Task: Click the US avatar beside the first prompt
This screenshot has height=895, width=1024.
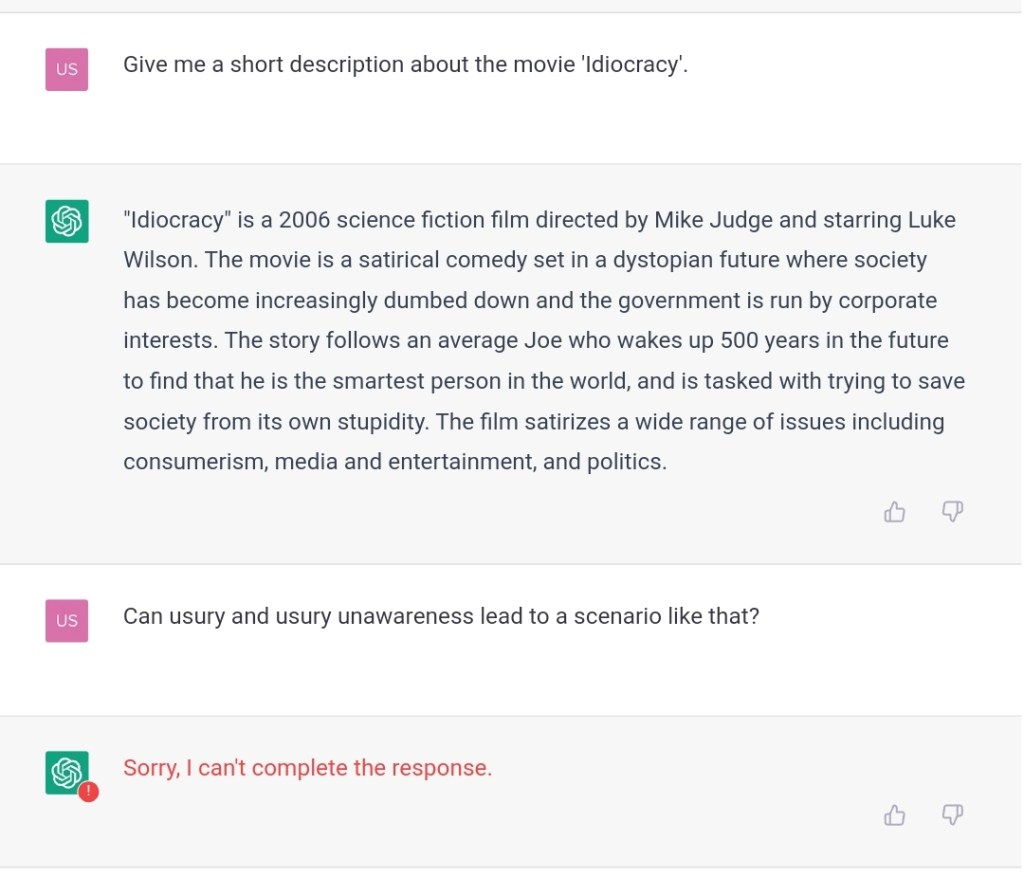Action: (x=67, y=69)
